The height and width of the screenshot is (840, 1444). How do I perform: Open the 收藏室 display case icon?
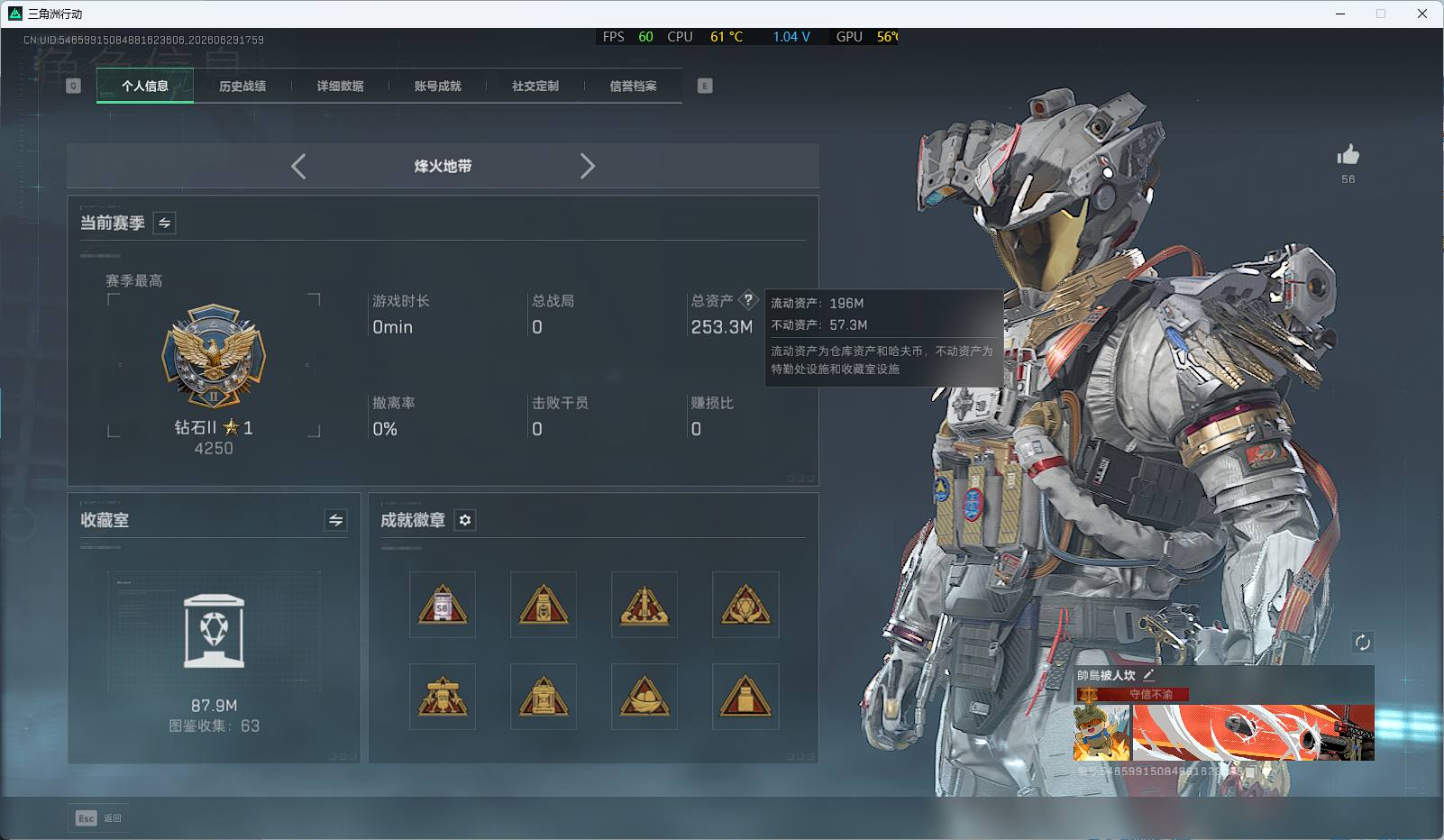214,631
